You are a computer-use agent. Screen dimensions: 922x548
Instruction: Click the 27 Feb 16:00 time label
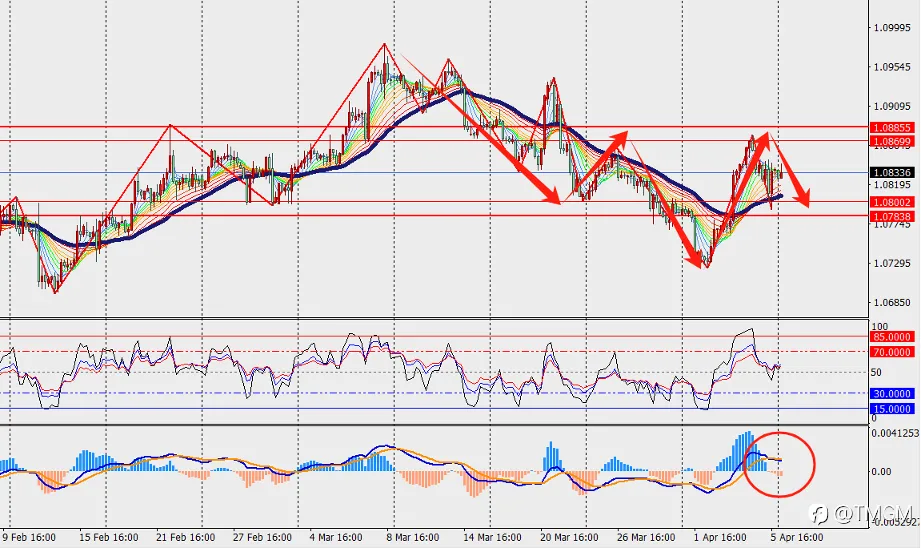(262, 537)
